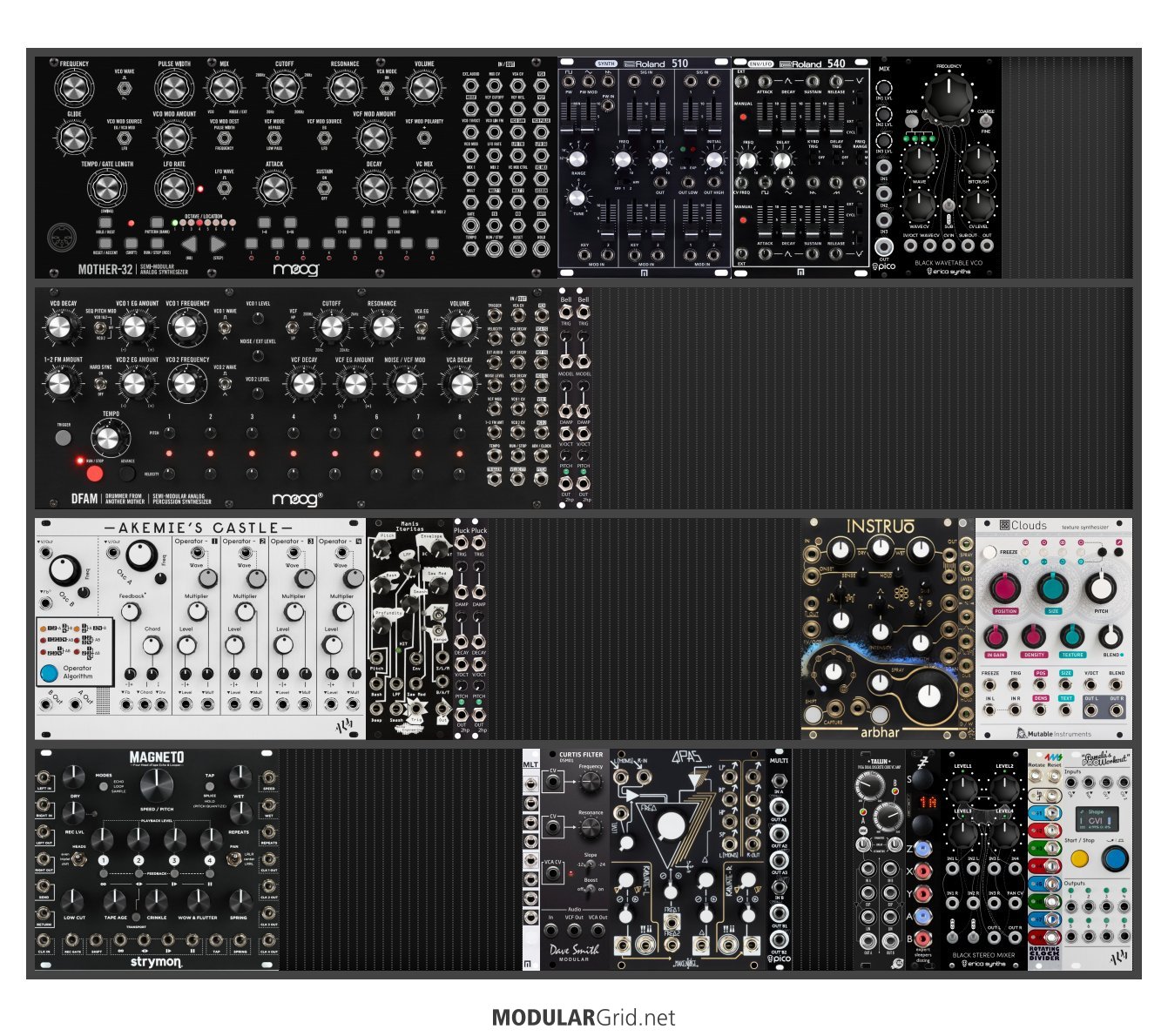The height and width of the screenshot is (1036, 1168).
Task: Click the RES knob on Roland 510
Action: click(659, 159)
